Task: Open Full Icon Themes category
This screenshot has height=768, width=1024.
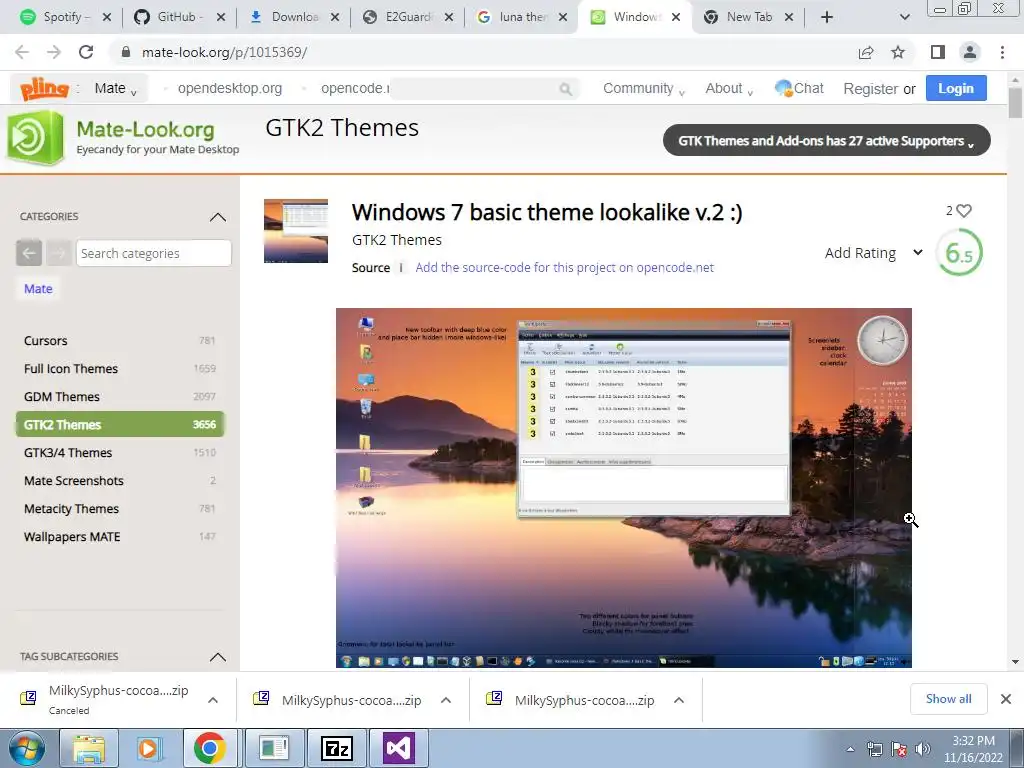Action: 120,369
